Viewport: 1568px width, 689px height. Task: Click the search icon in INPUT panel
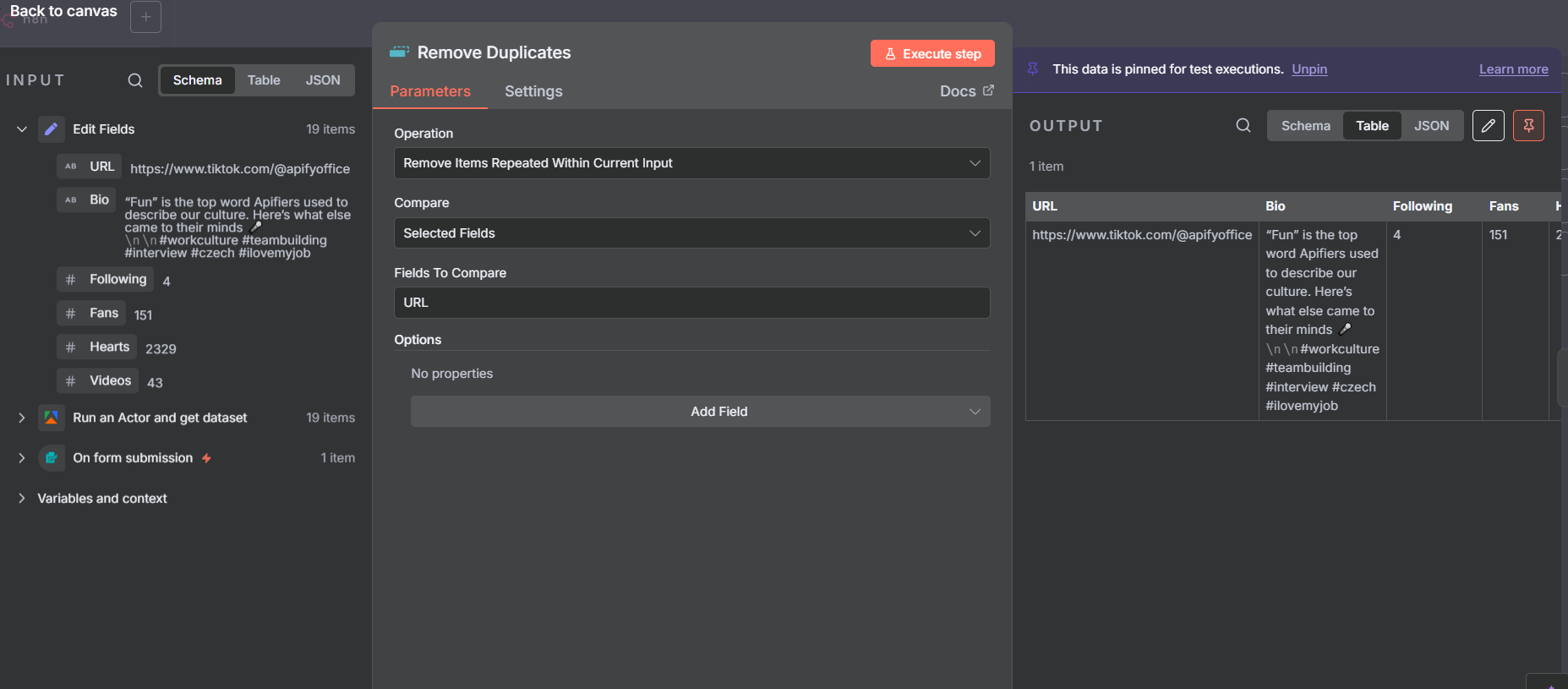pos(135,80)
